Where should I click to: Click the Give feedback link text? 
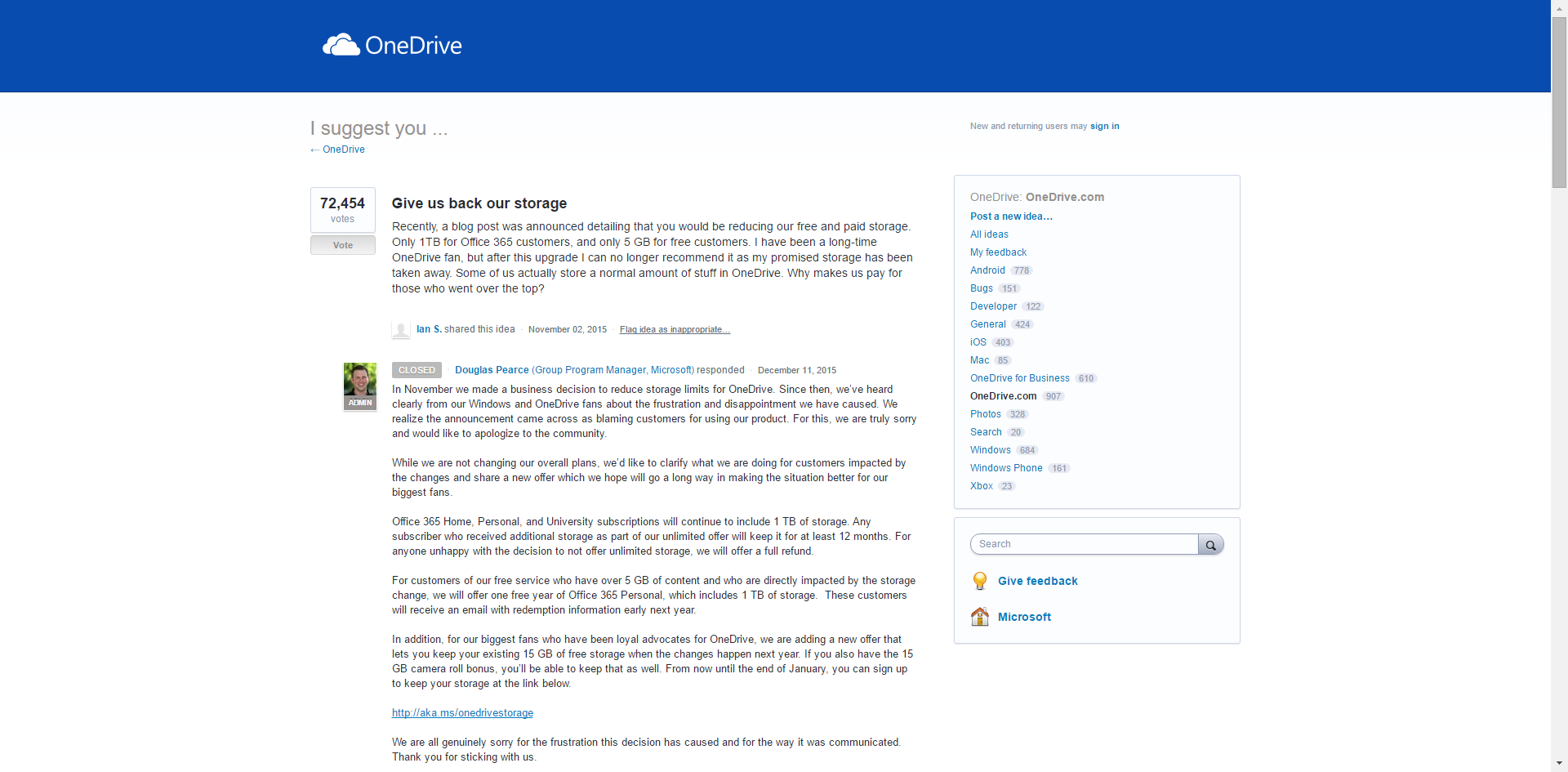[1037, 581]
